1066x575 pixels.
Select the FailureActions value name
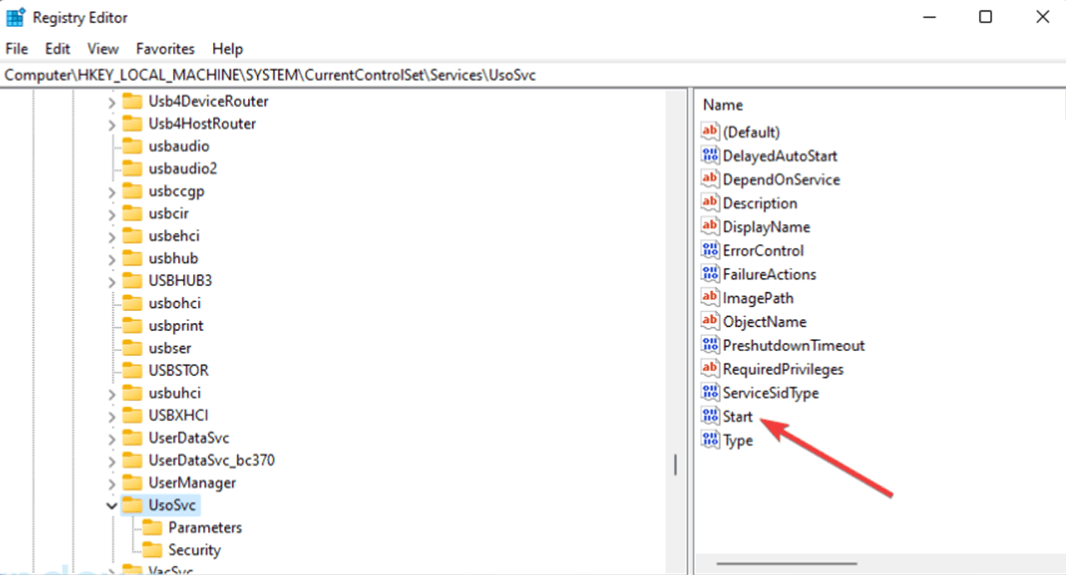point(770,275)
